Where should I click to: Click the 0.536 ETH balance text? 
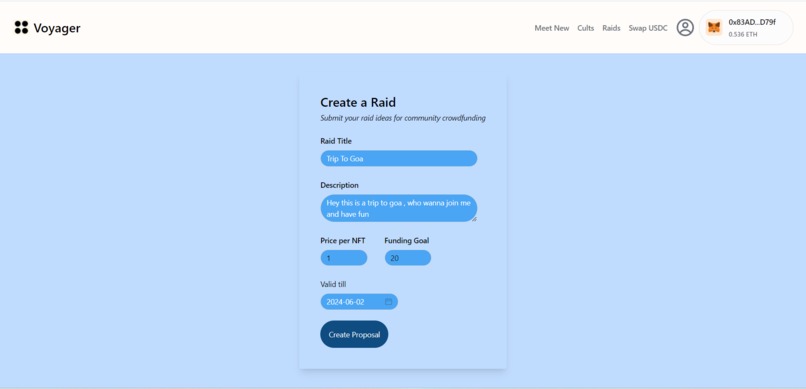742,34
